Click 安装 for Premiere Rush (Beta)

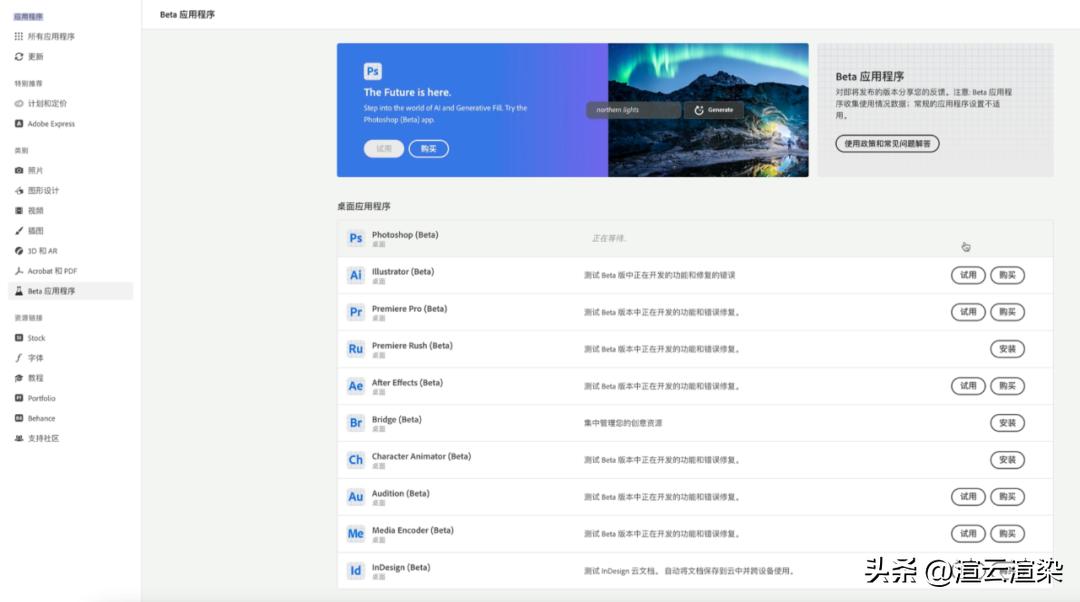[x=1007, y=349]
